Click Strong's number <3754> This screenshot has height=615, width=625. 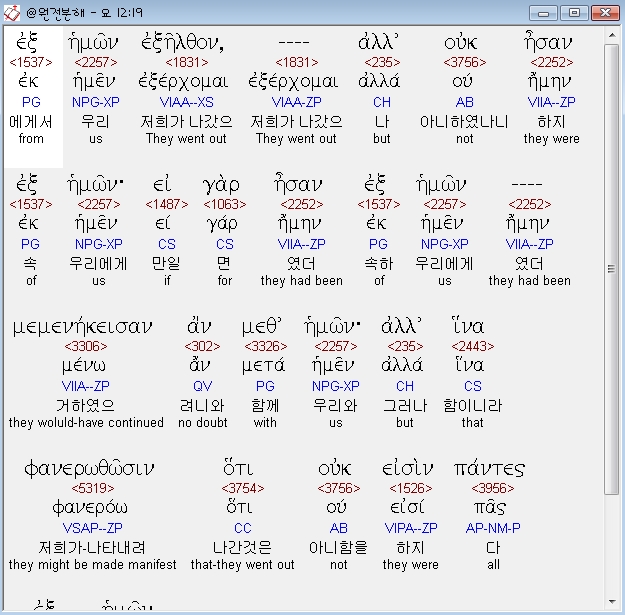[243, 488]
